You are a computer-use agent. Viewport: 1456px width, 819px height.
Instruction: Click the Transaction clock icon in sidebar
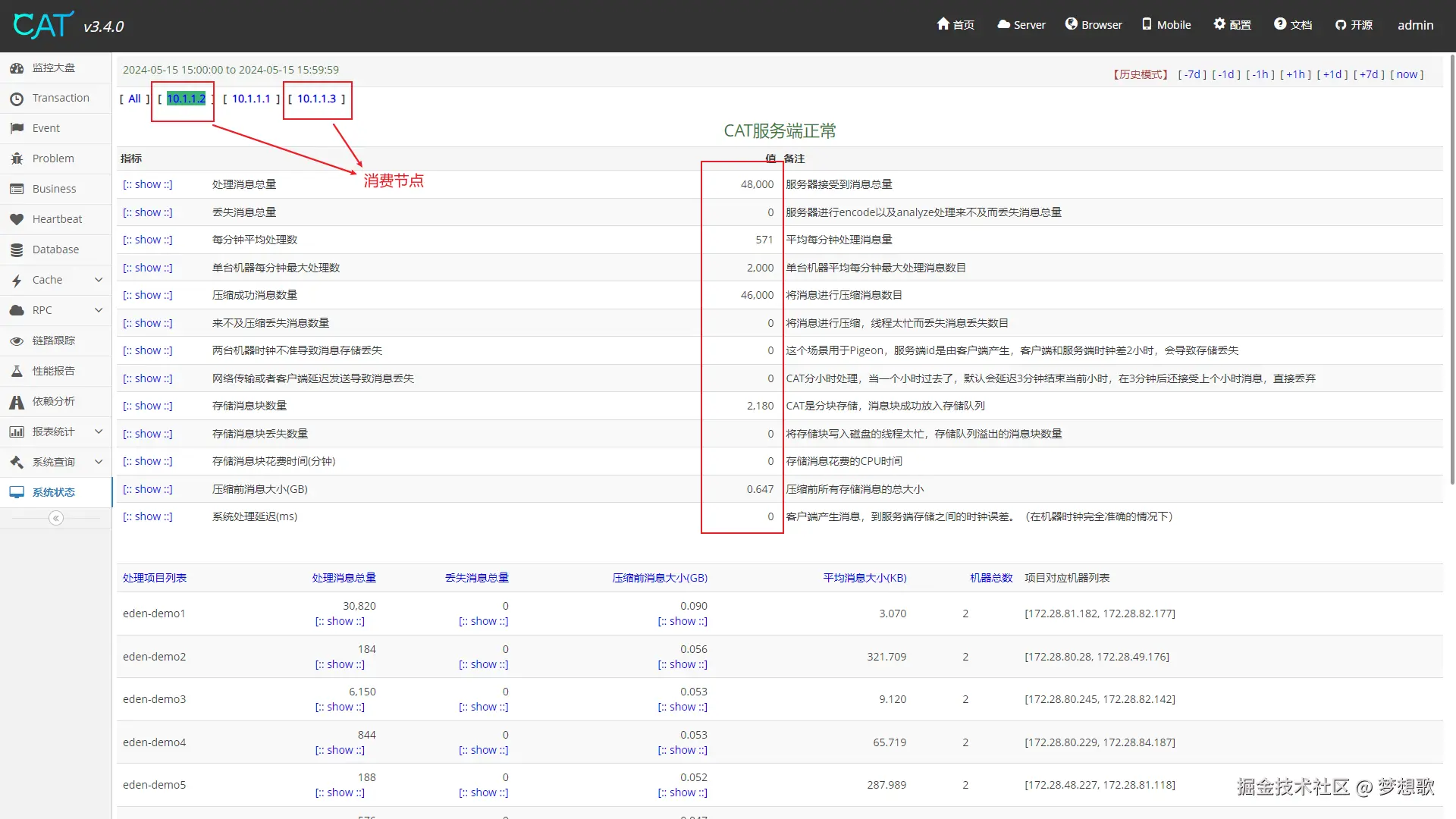pos(17,99)
